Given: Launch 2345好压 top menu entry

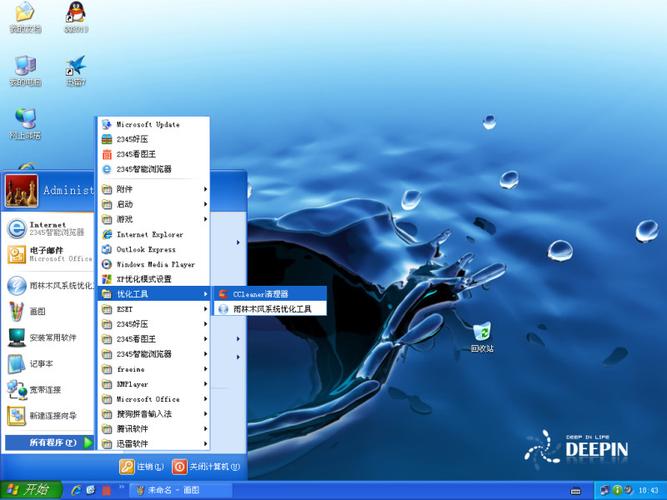Looking at the screenshot, I should point(154,139).
